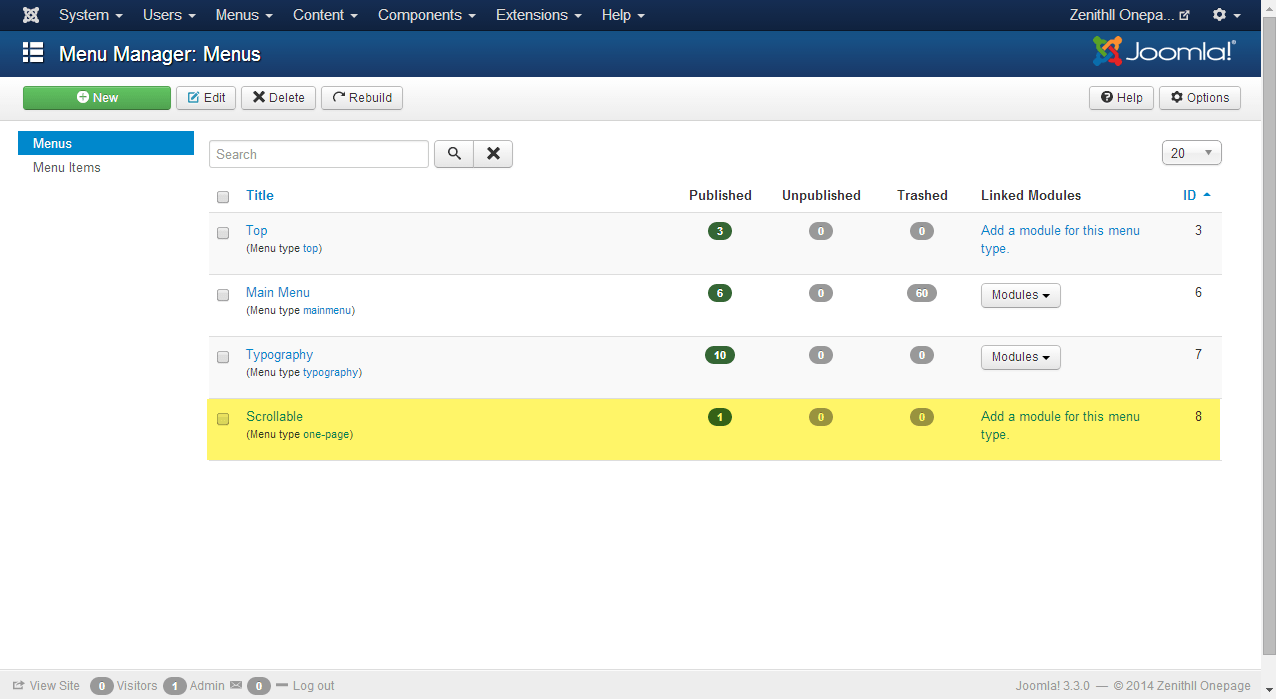Click the unpublished badge for Main Menu
The image size is (1276, 699).
(821, 293)
